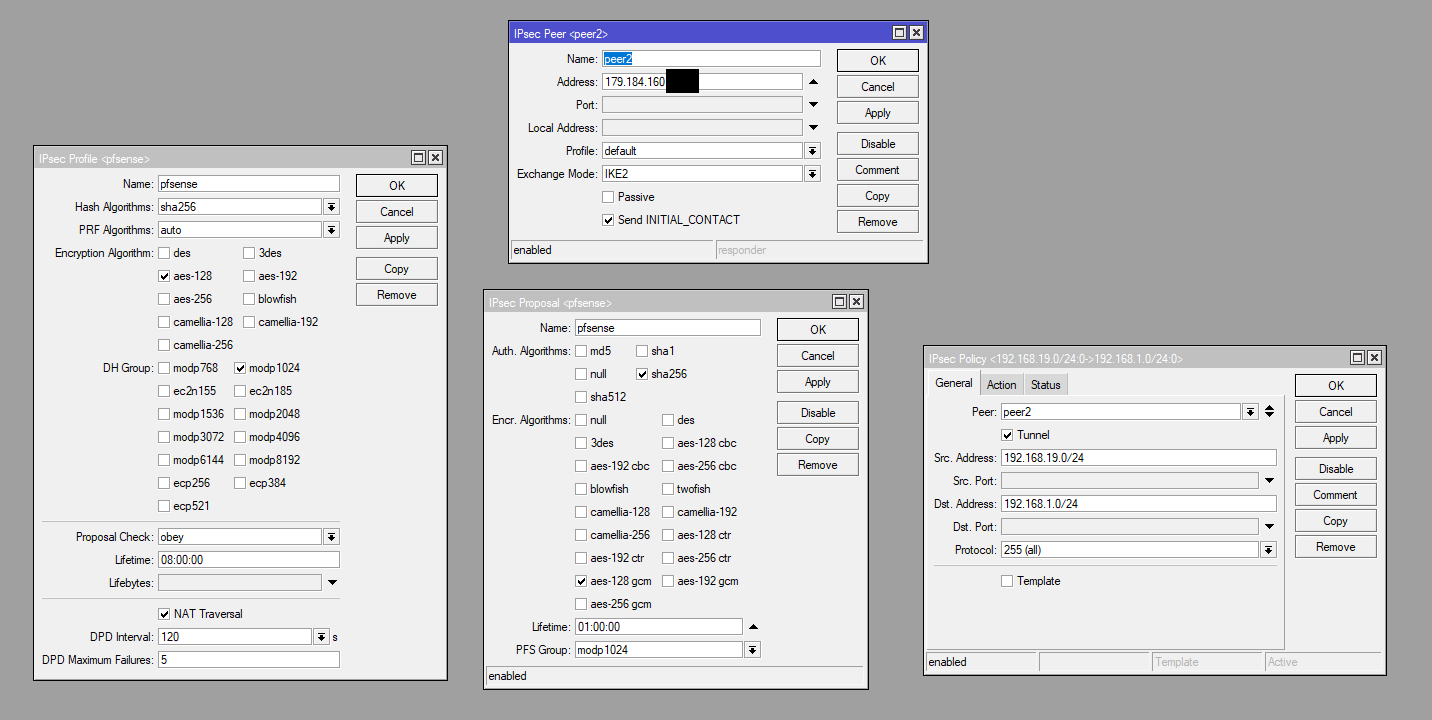The width and height of the screenshot is (1432, 720).
Task: Switch to the Action tab in IPsec Policy
Action: point(1002,384)
